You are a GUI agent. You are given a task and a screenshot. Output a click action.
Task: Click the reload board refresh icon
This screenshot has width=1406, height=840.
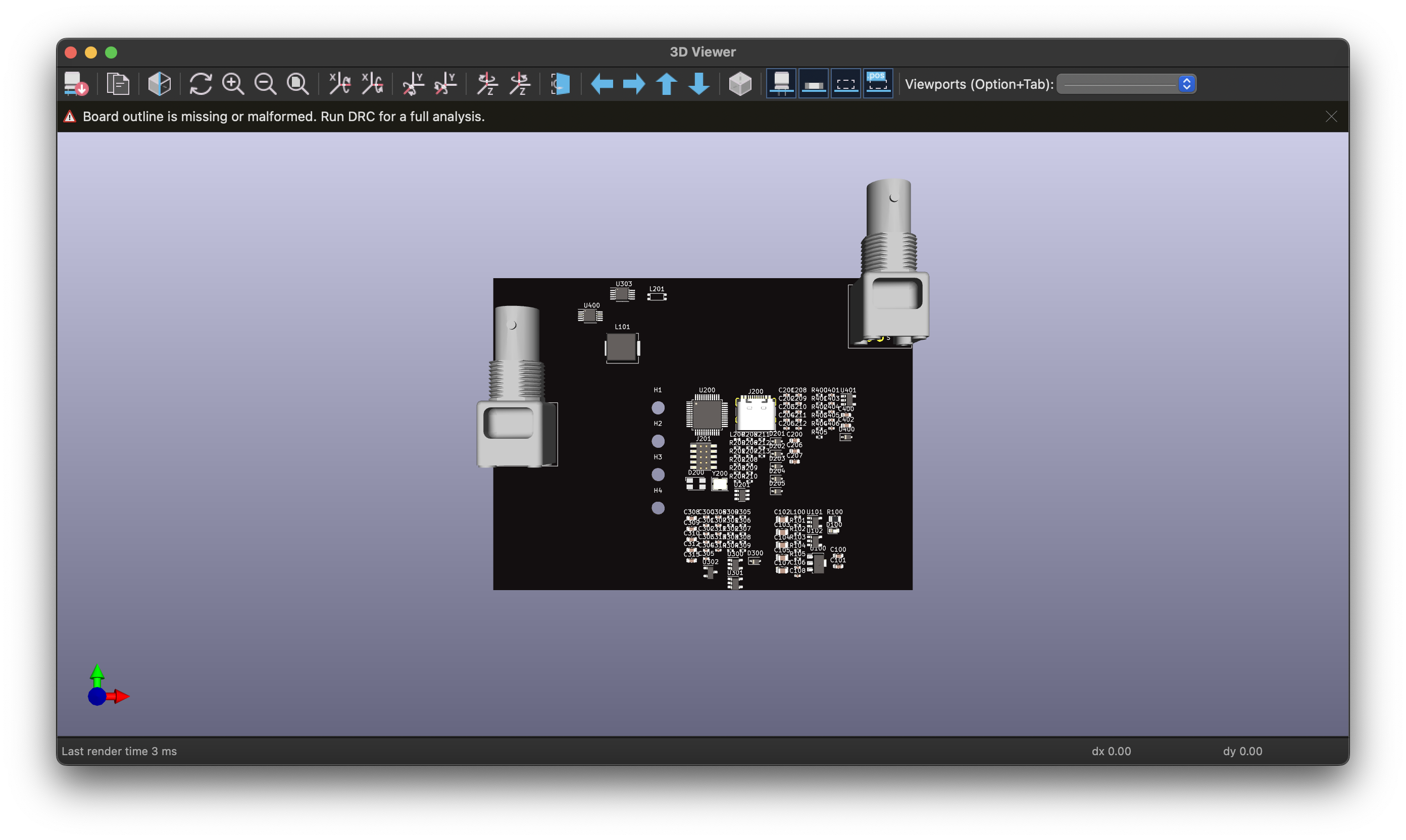click(200, 84)
